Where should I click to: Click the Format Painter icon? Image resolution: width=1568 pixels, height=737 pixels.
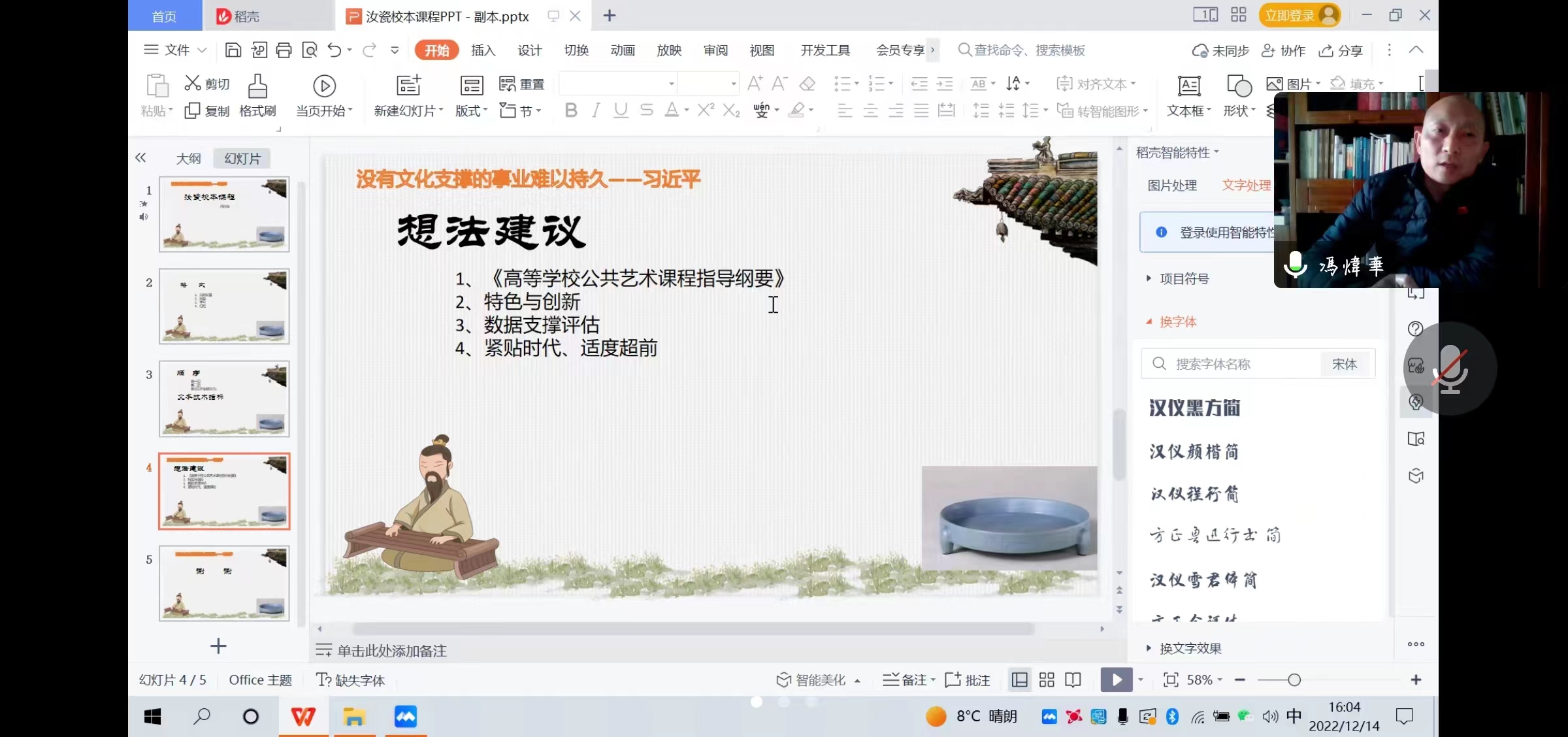coord(257,87)
